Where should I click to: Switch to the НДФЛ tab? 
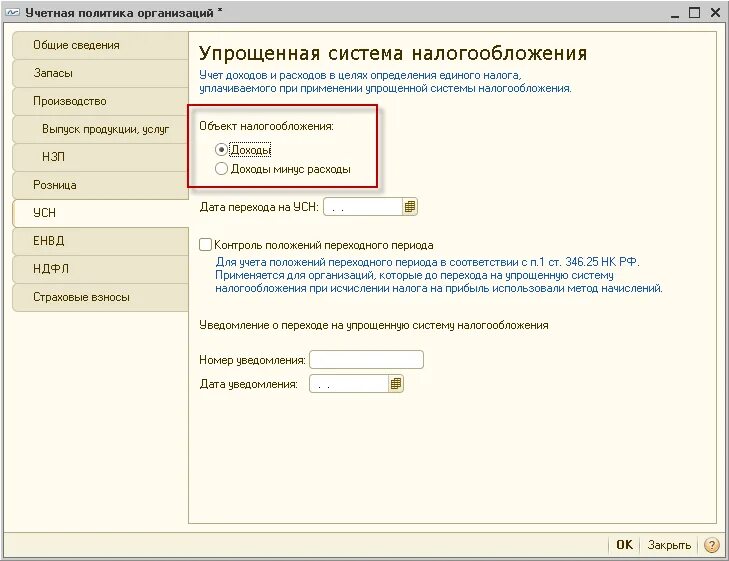point(100,269)
